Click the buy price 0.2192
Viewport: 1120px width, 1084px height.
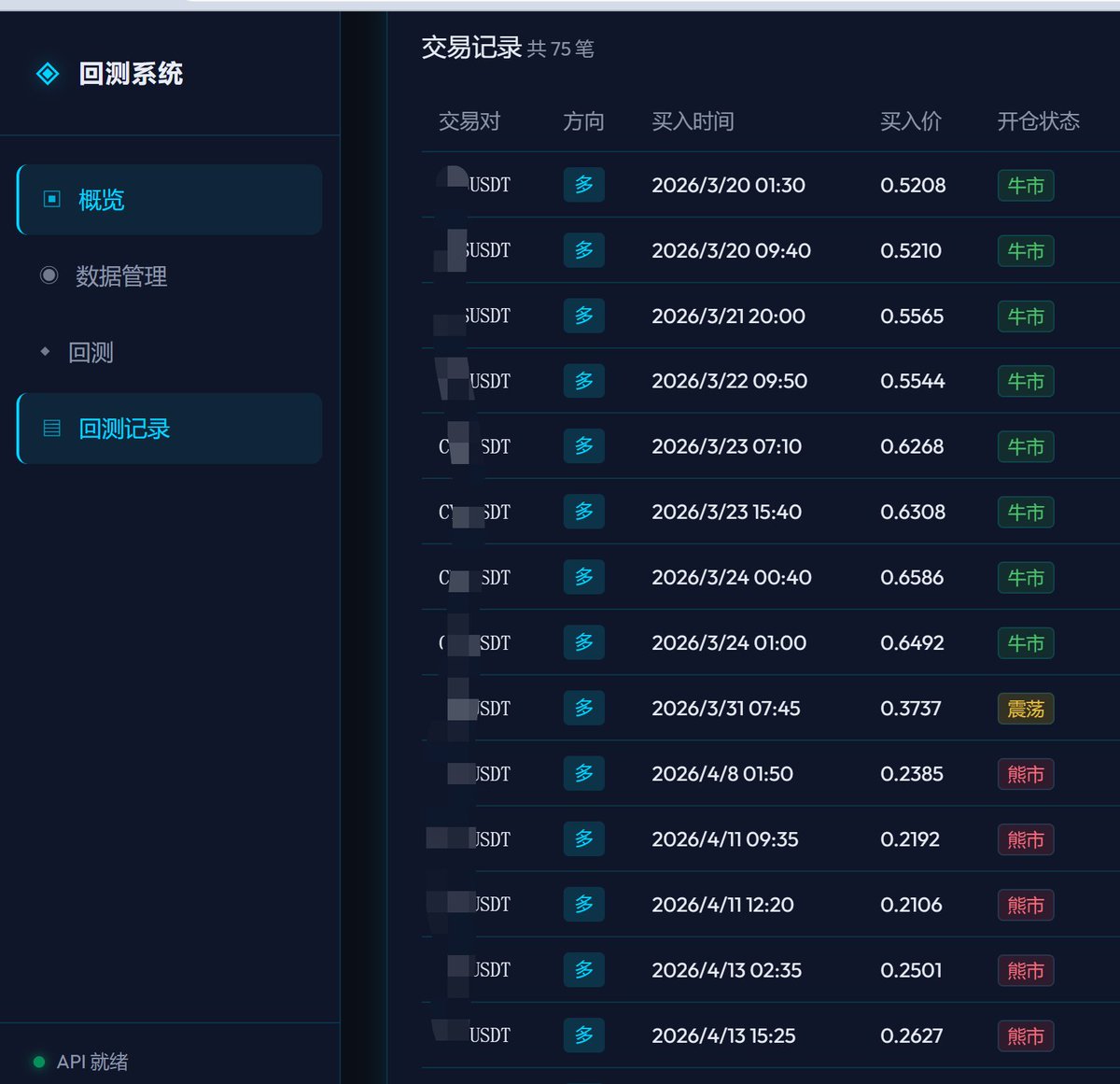pyautogui.click(x=910, y=838)
